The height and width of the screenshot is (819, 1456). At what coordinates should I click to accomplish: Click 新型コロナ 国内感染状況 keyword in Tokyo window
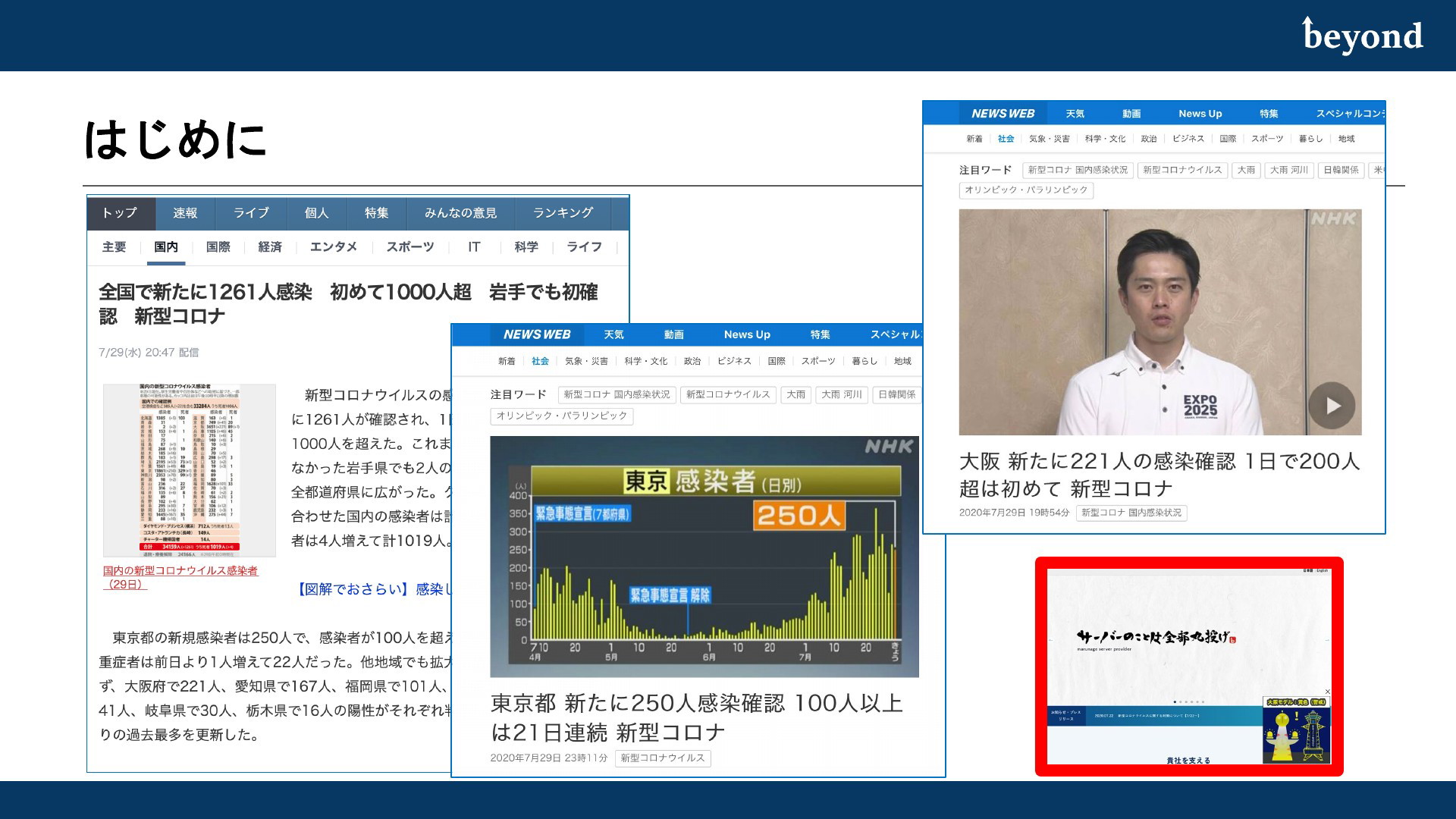pos(617,394)
